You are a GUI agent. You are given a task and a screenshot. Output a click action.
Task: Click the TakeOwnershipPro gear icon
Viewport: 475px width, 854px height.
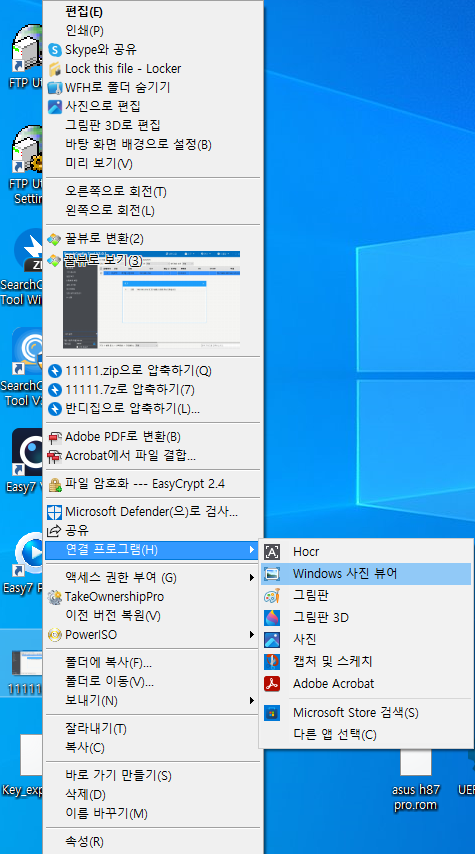click(x=55, y=597)
